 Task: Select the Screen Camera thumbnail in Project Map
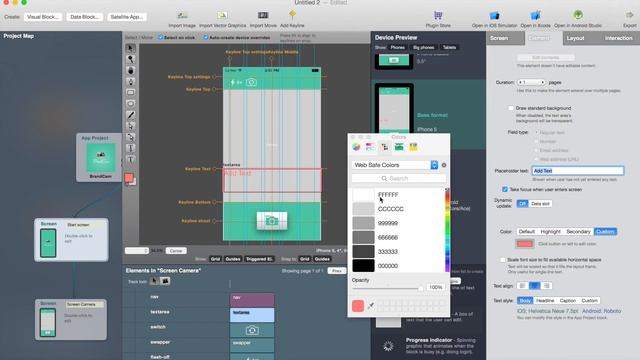[48, 322]
